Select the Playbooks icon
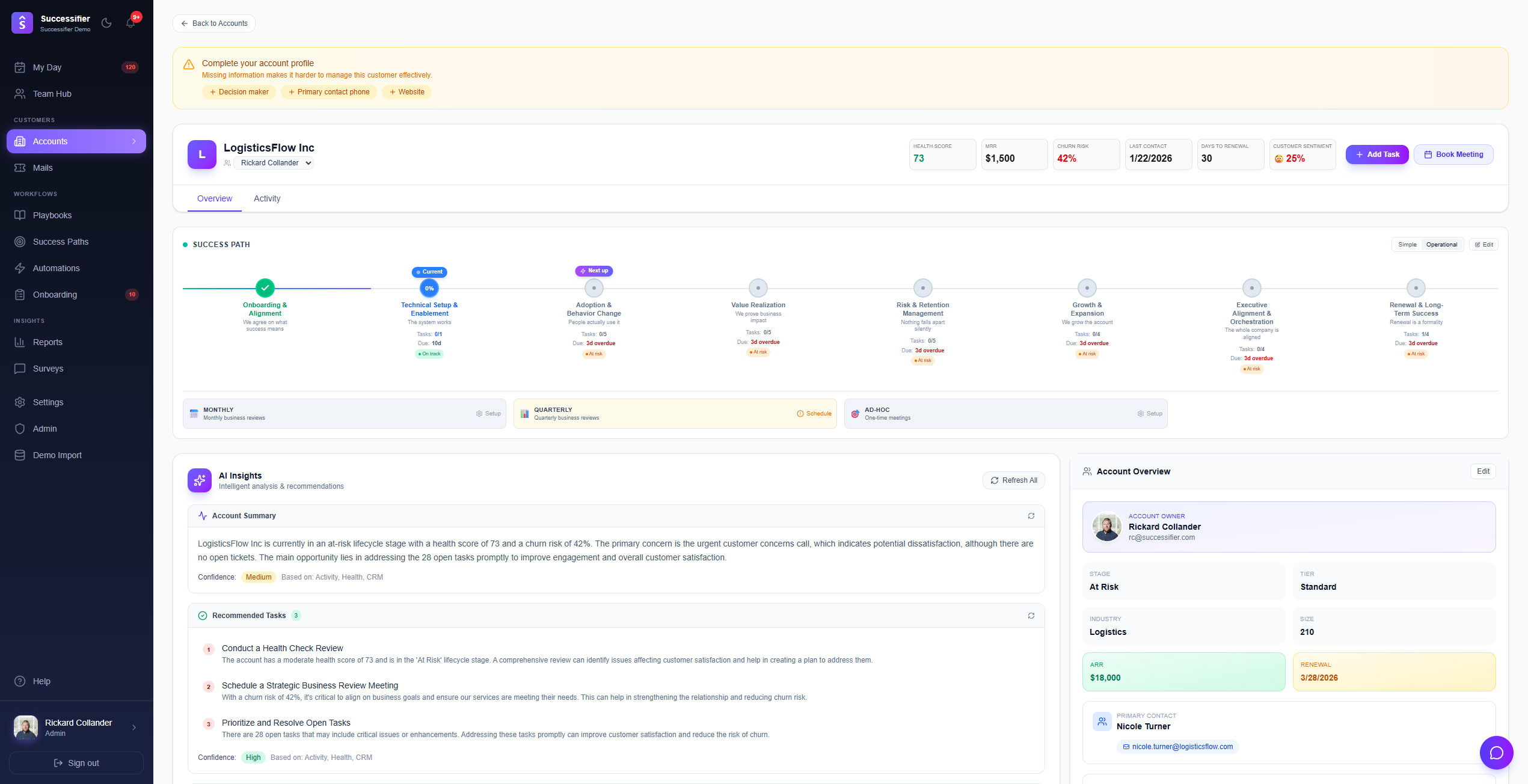The width and height of the screenshot is (1528, 784). click(x=20, y=215)
